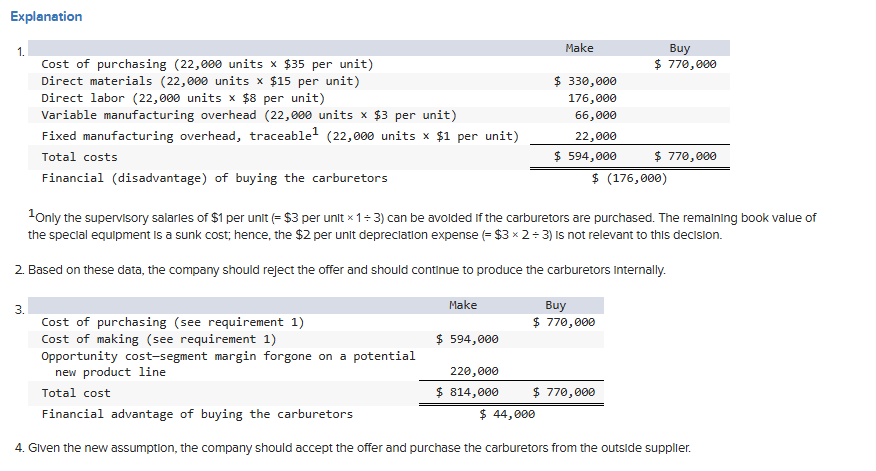Viewport: 876px width, 471px height.
Task: Select the Financial advantage of buying label
Action: click(x=196, y=414)
